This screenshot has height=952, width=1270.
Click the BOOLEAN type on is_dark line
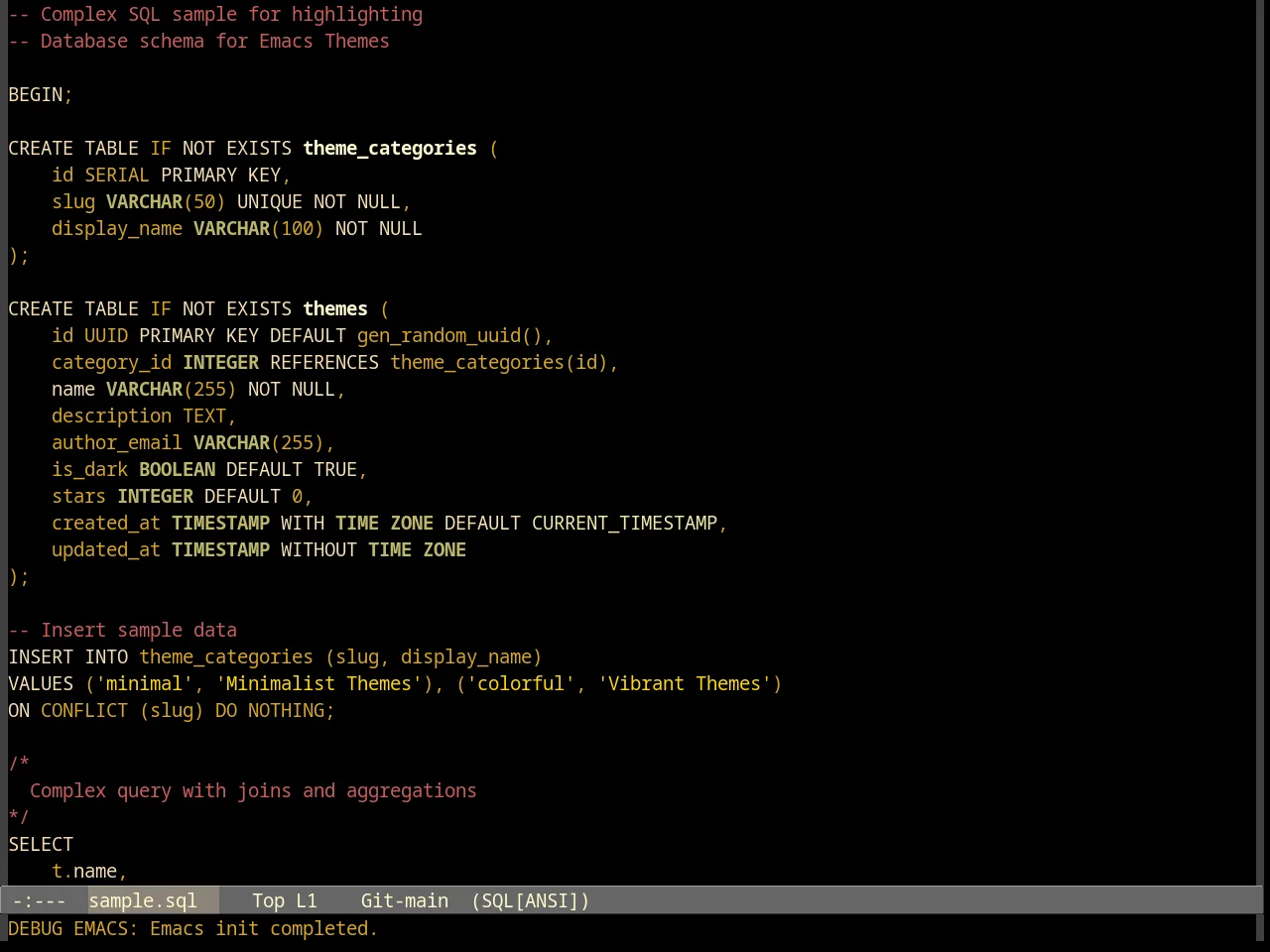(177, 469)
